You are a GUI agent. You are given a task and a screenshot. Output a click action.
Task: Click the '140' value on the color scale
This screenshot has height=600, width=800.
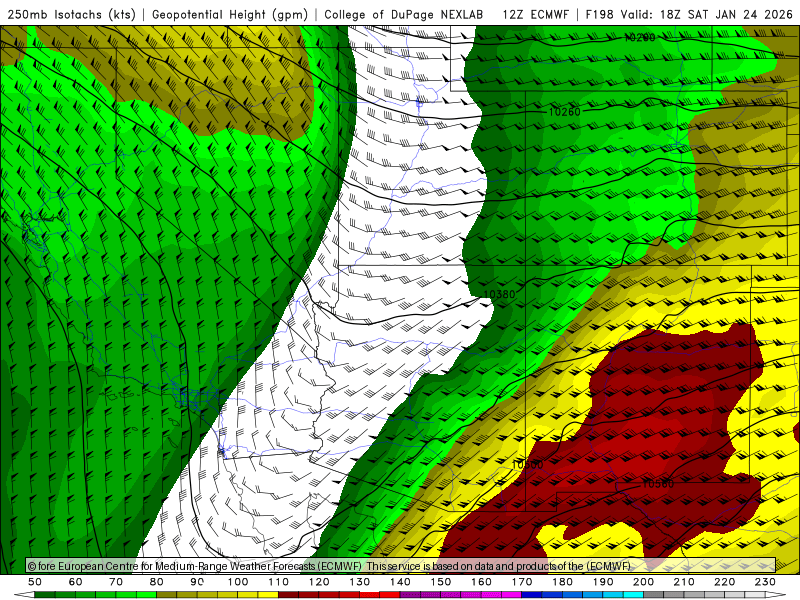click(x=400, y=582)
